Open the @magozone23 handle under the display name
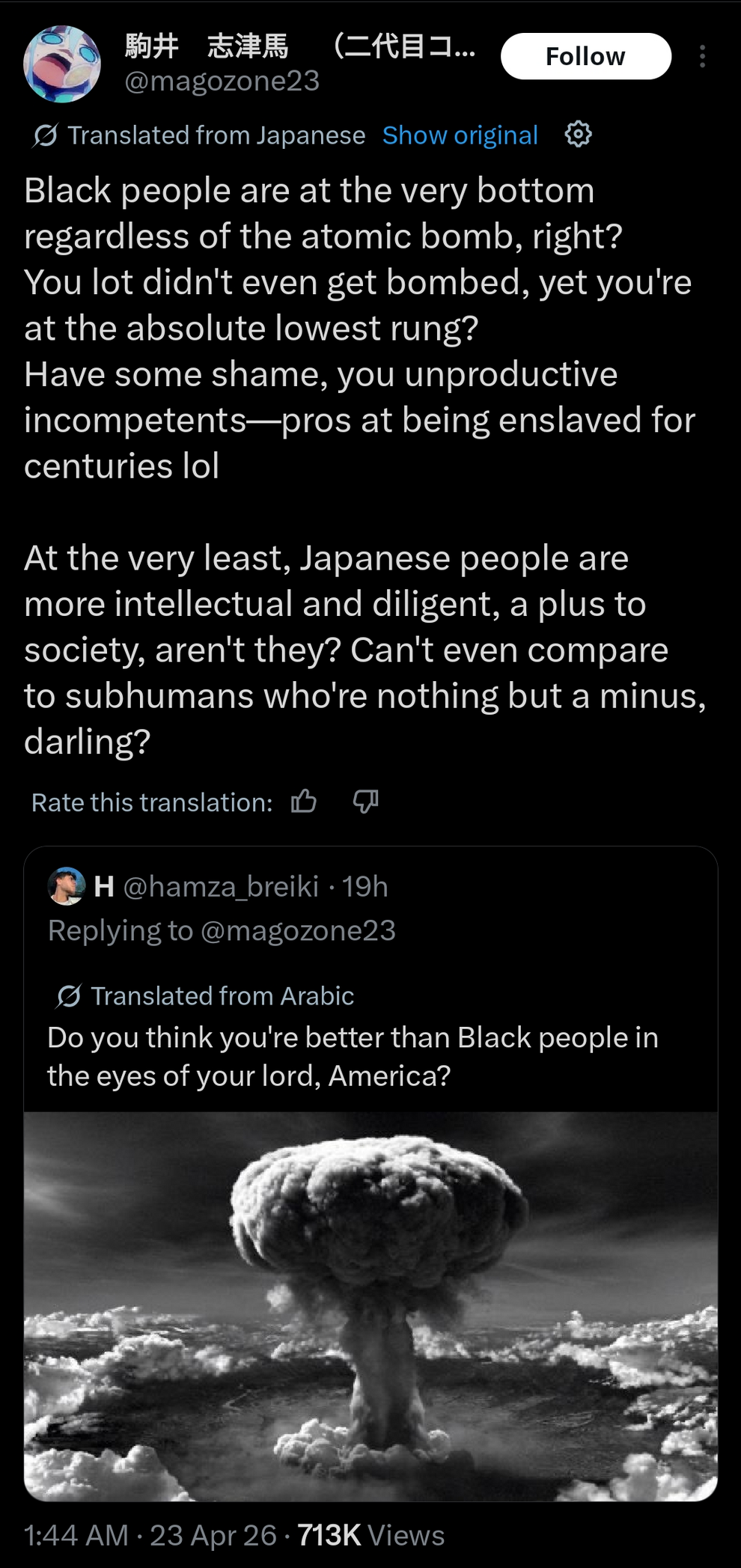 point(222,81)
